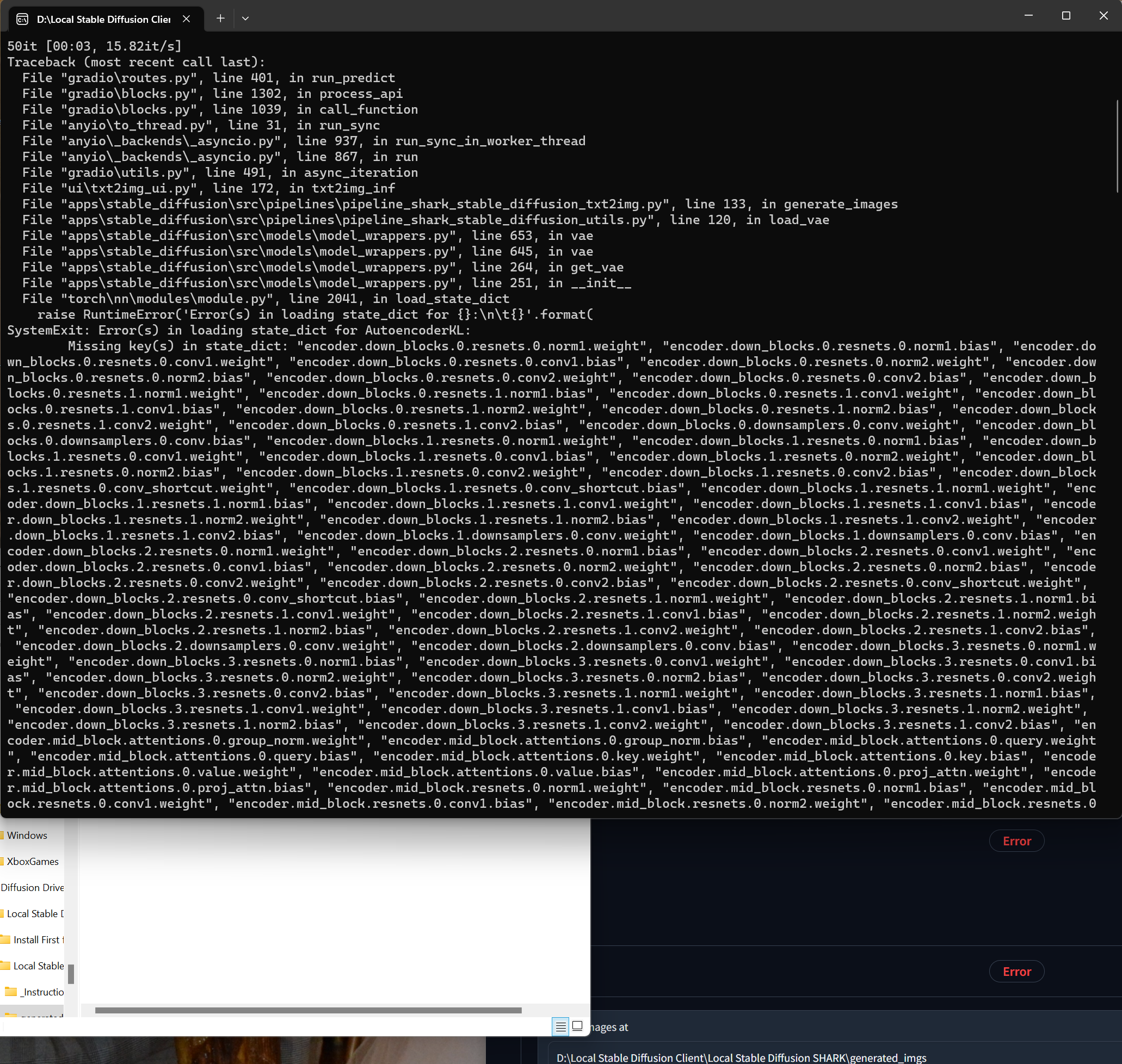The height and width of the screenshot is (1064, 1122).
Task: Switch Explorer to details view
Action: click(560, 1026)
